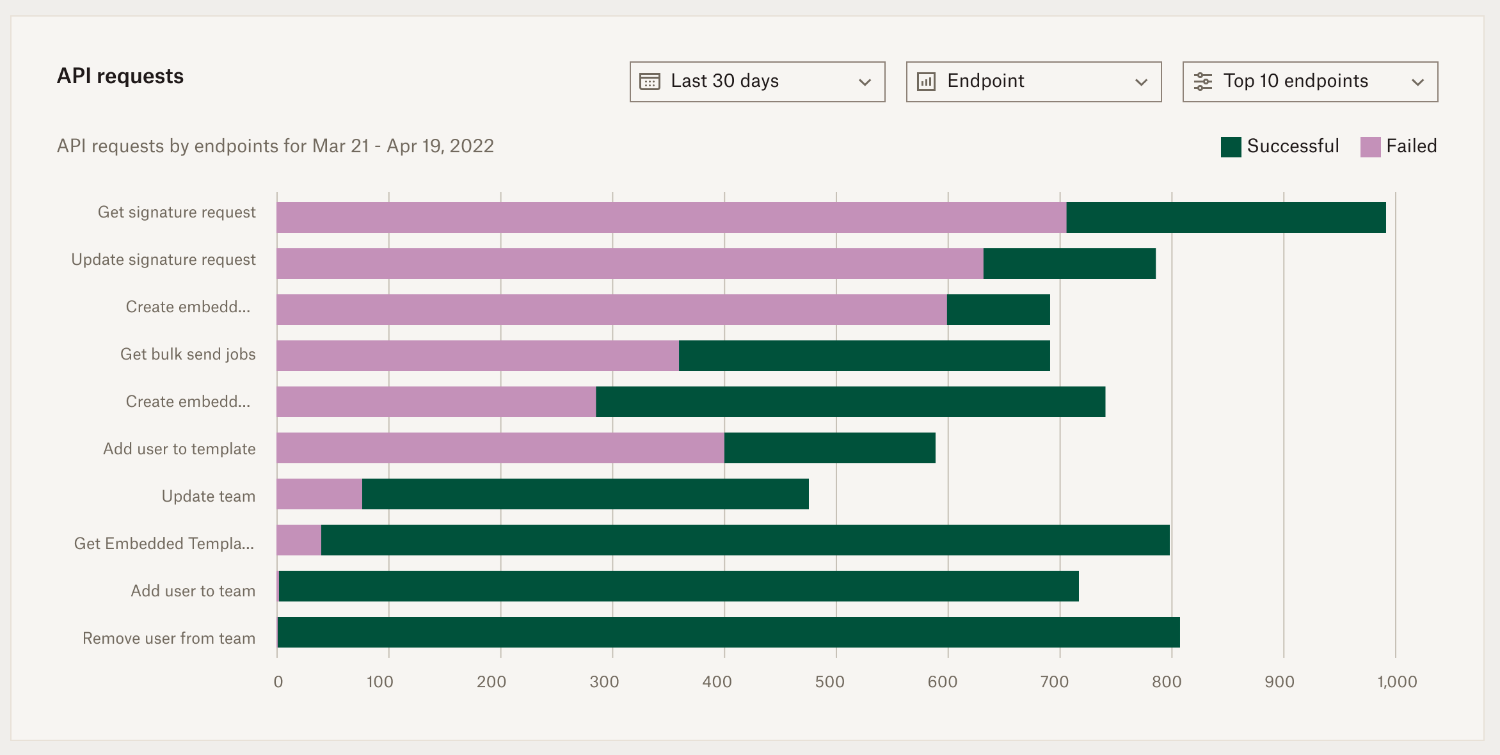Click the chevron in the date range selector
The height and width of the screenshot is (755, 1500).
864,82
